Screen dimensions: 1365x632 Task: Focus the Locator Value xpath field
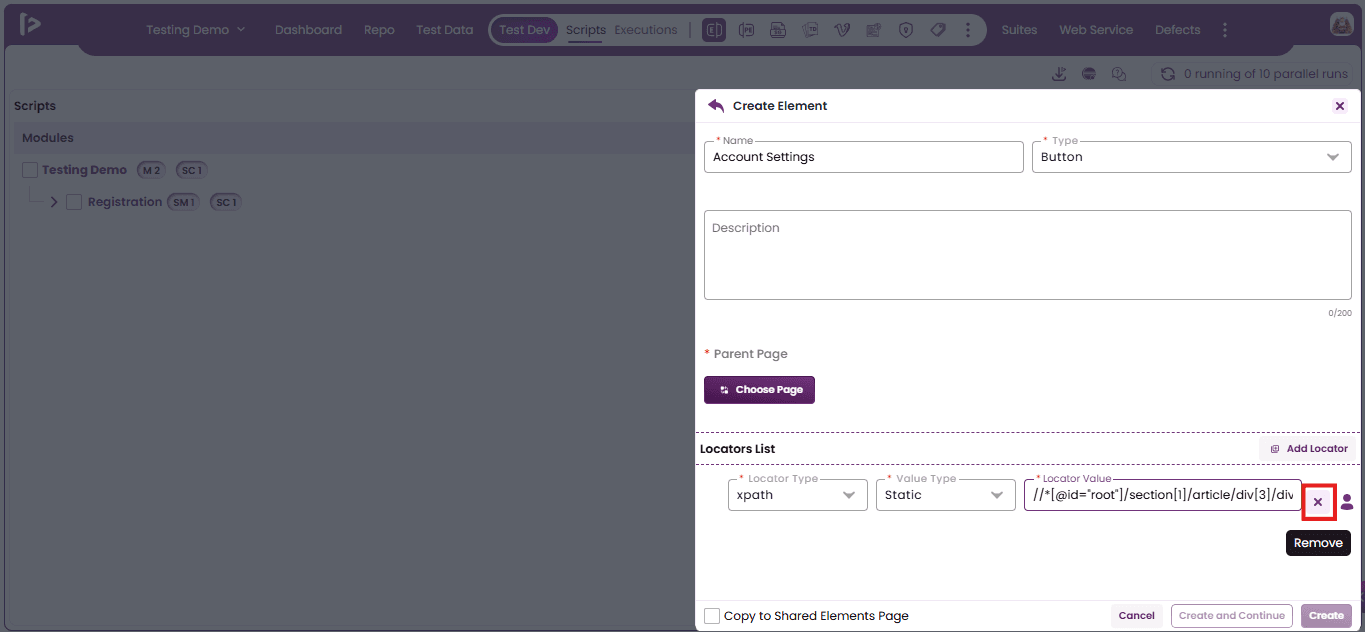click(1163, 495)
